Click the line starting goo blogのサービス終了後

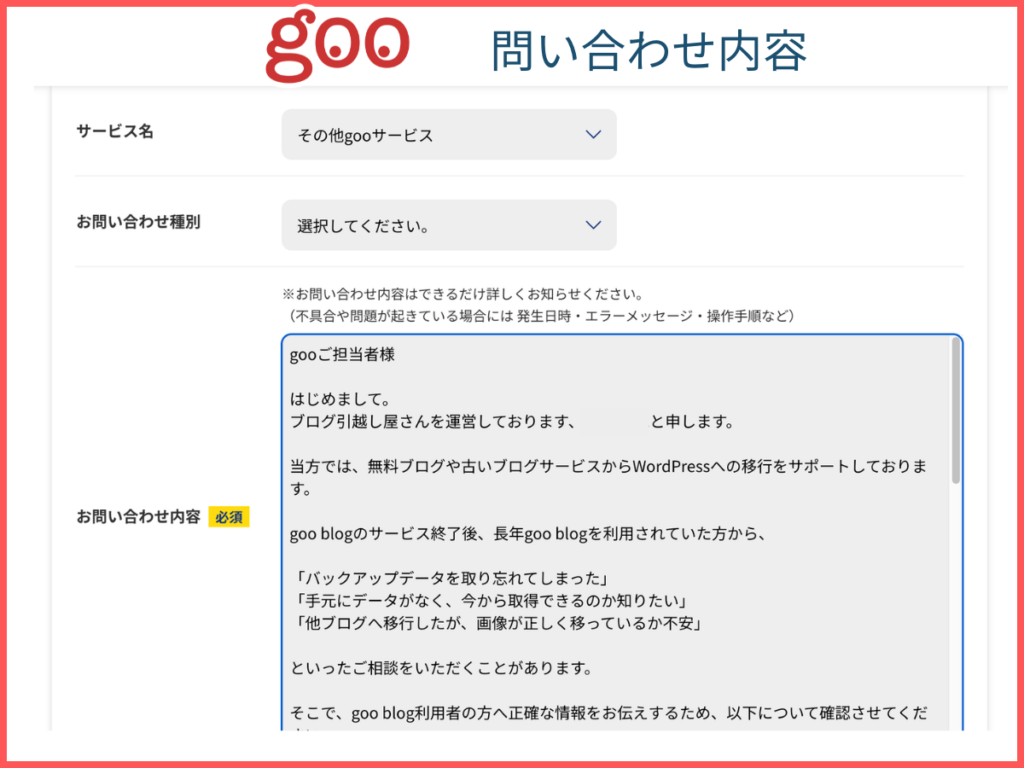(528, 534)
